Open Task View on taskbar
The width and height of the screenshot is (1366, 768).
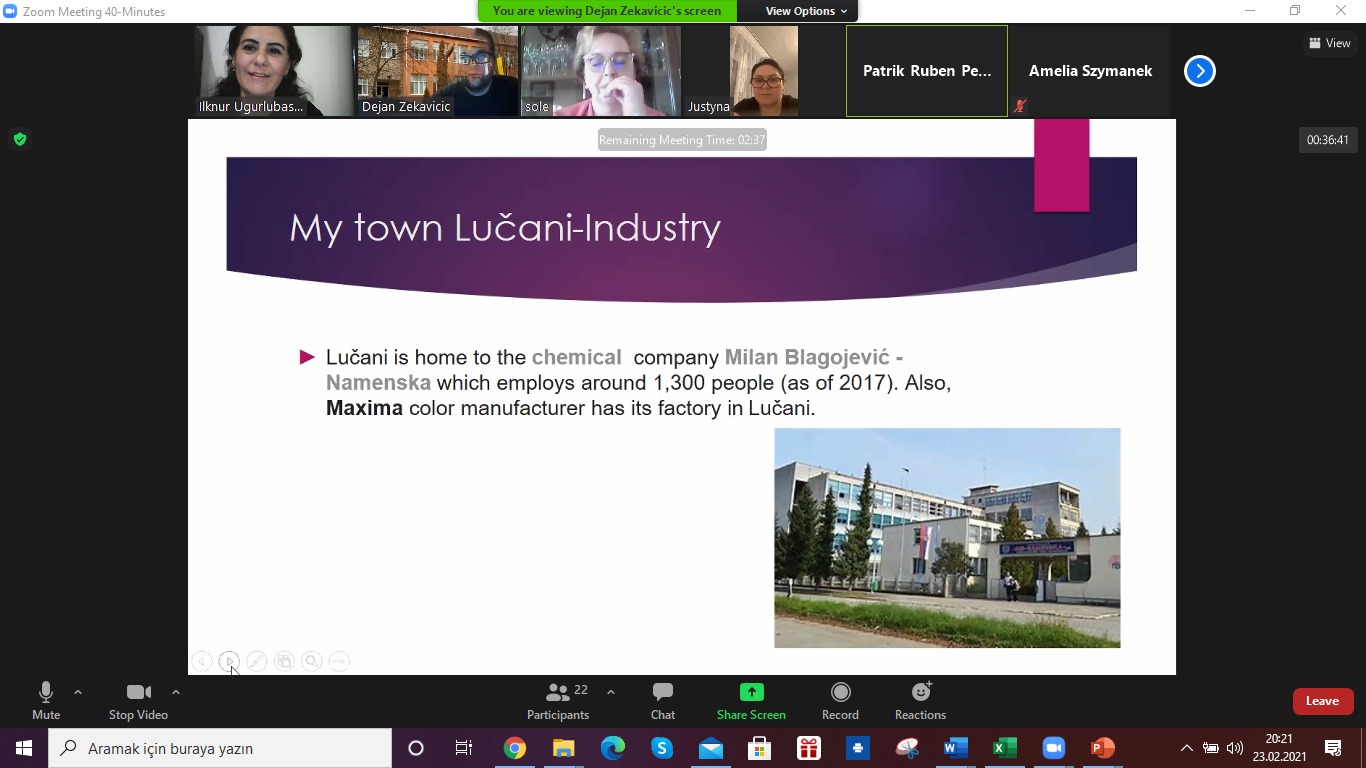click(x=464, y=748)
